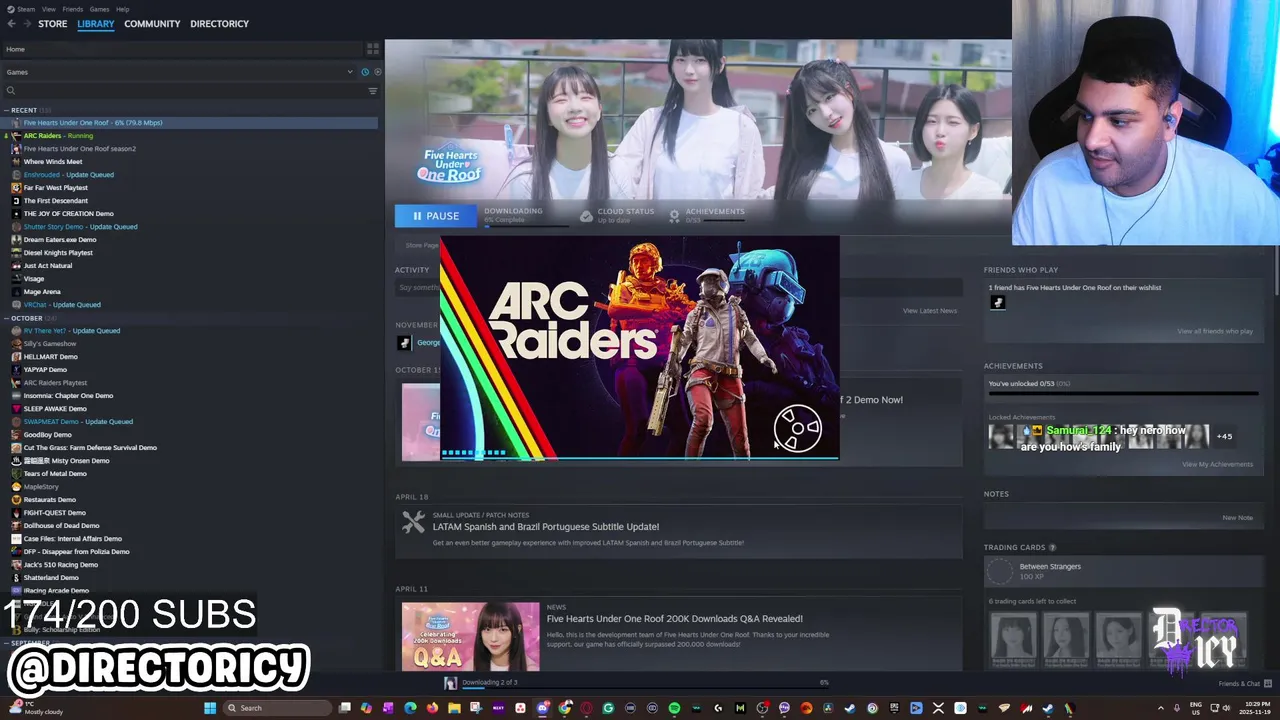The width and height of the screenshot is (1280, 720).
Task: Click View My Achievements link
Action: [1217, 464]
